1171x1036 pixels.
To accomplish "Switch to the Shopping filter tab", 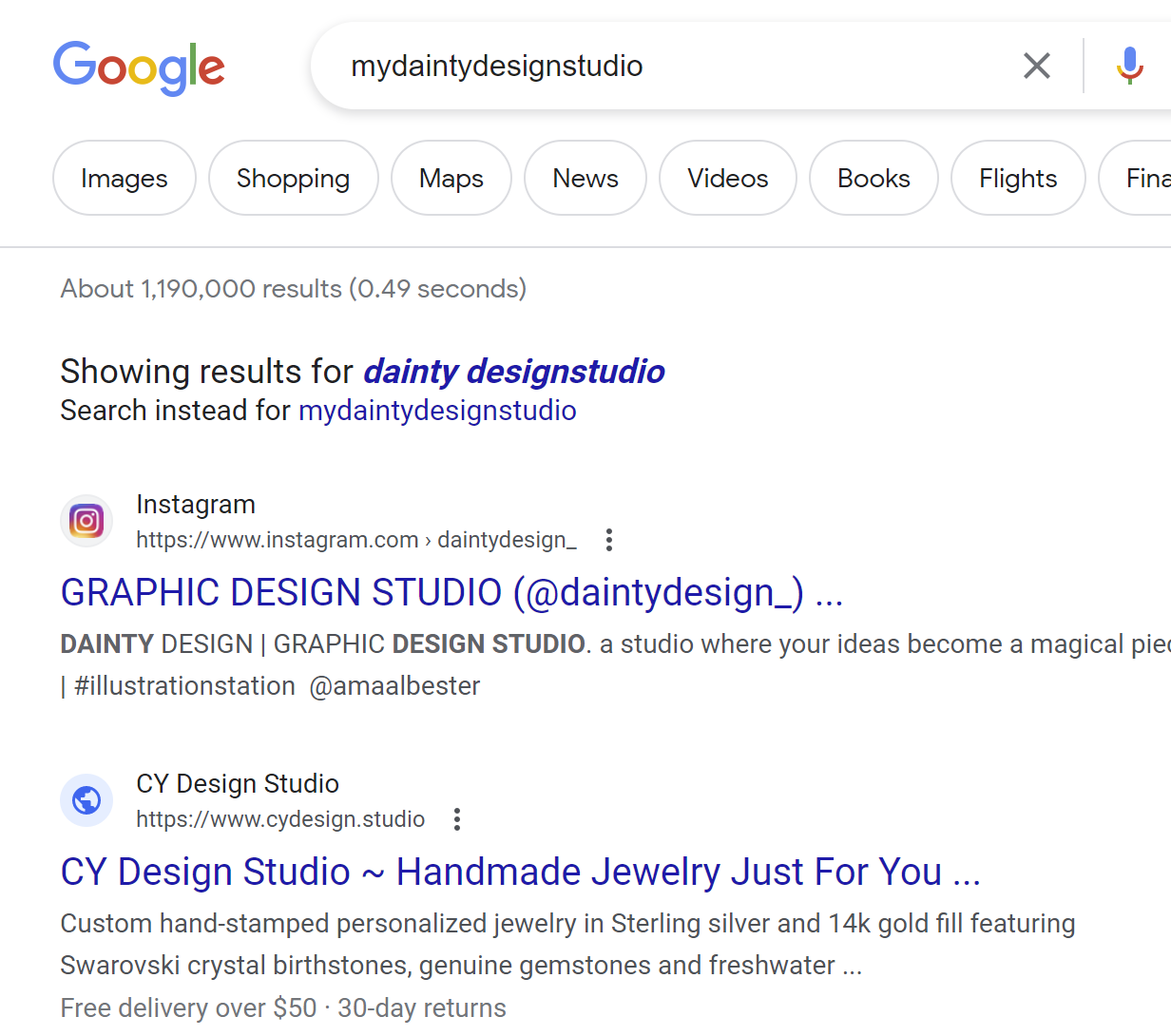I will pos(294,178).
